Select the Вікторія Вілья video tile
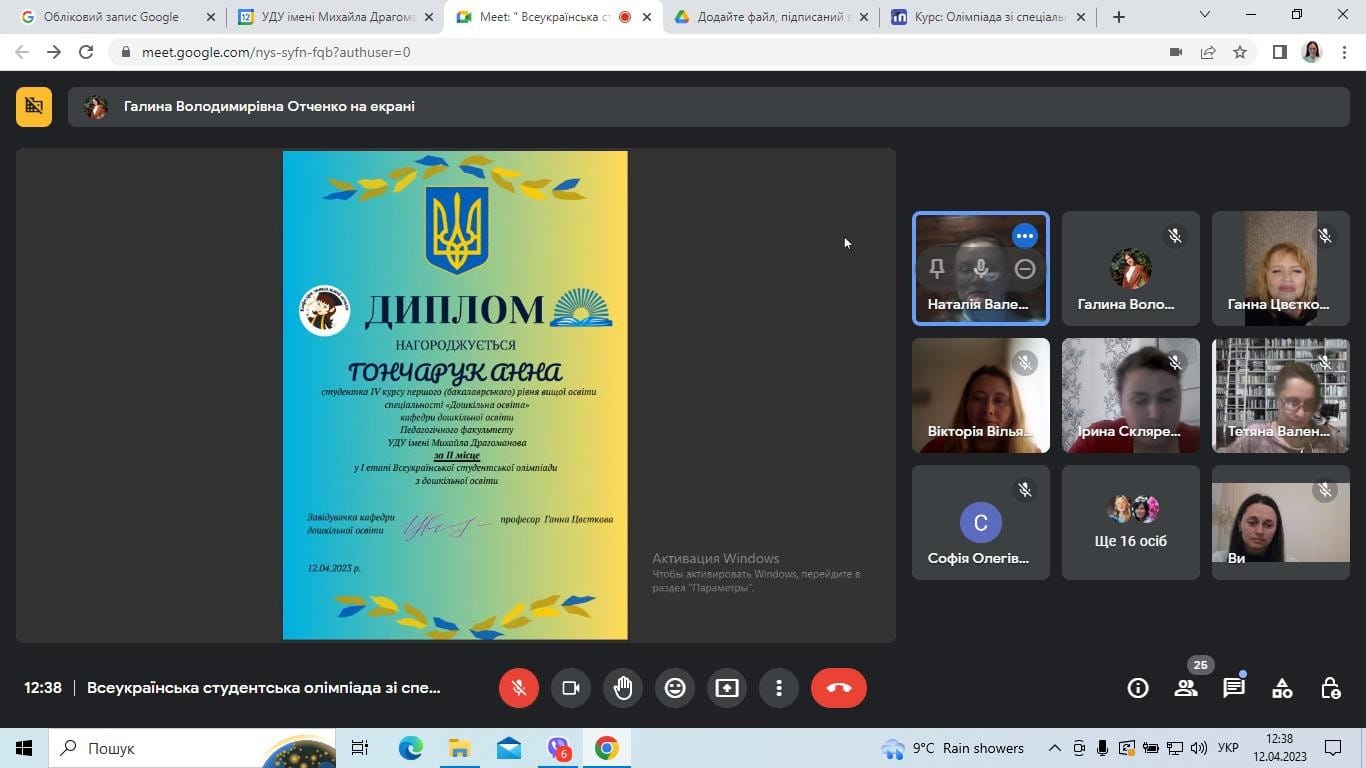This screenshot has height=768, width=1366. point(981,396)
